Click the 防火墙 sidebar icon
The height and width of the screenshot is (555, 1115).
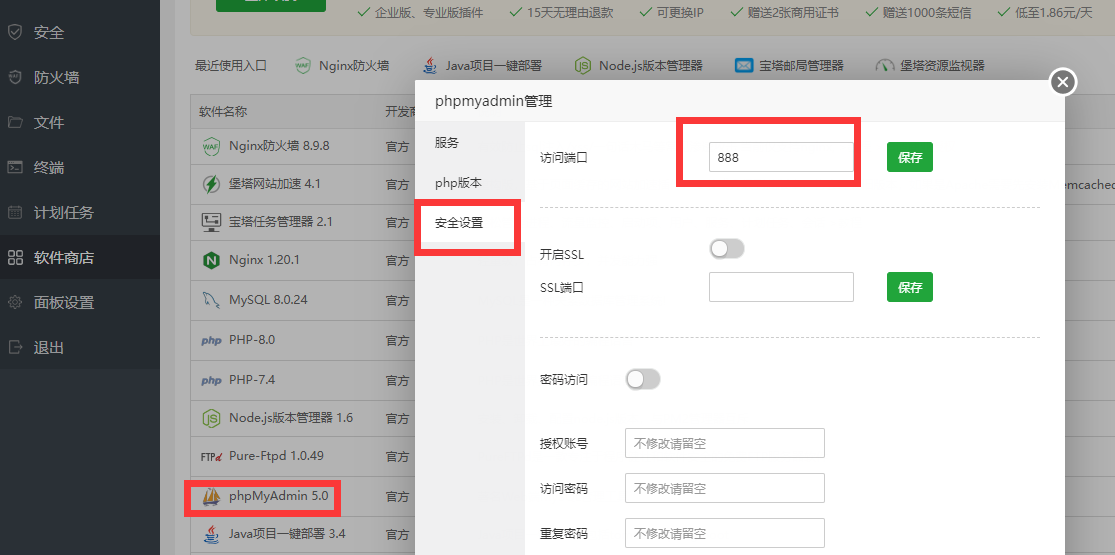click(x=15, y=78)
